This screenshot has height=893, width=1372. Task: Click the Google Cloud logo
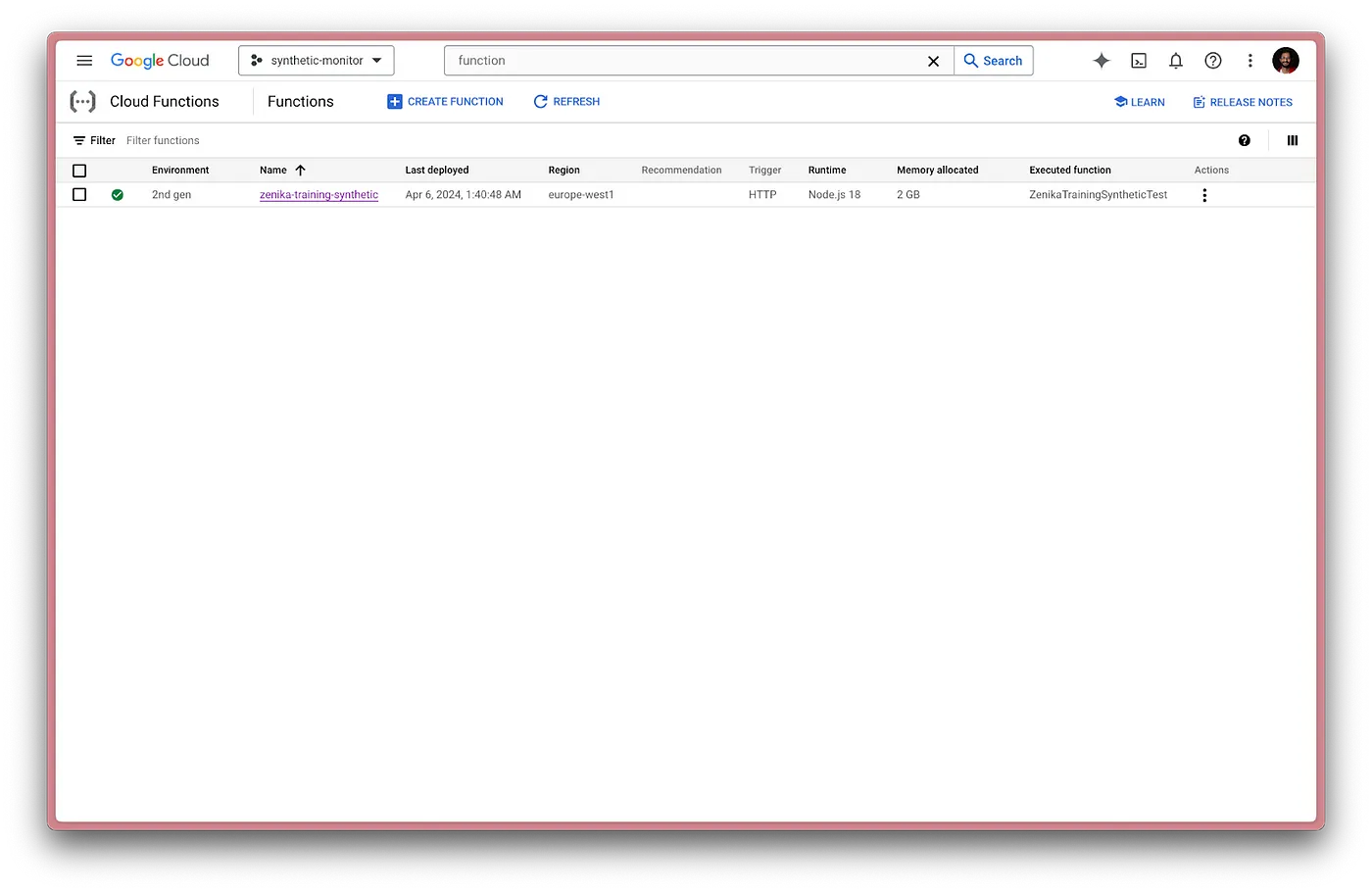click(160, 61)
